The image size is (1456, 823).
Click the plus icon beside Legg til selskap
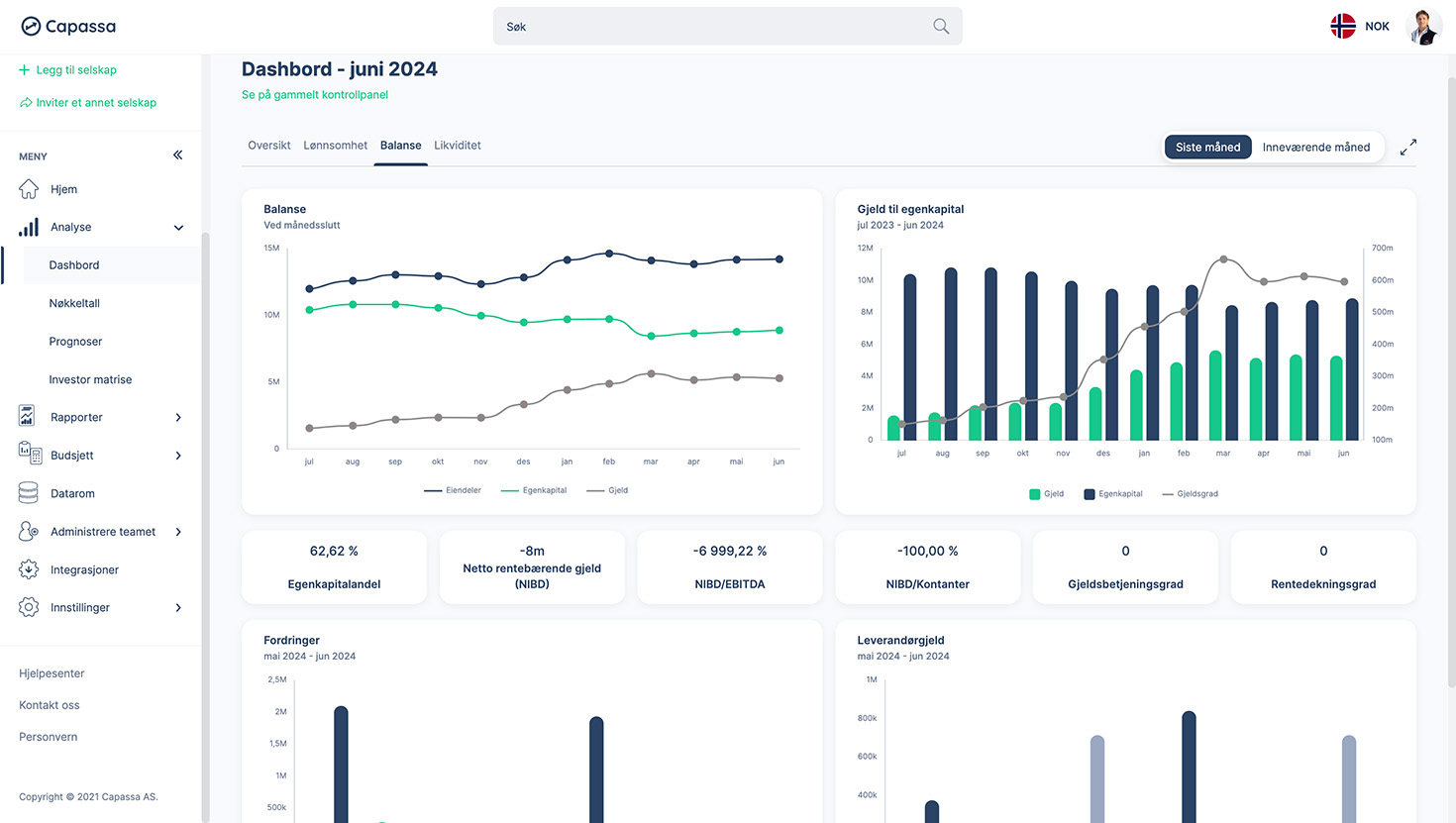[25, 70]
